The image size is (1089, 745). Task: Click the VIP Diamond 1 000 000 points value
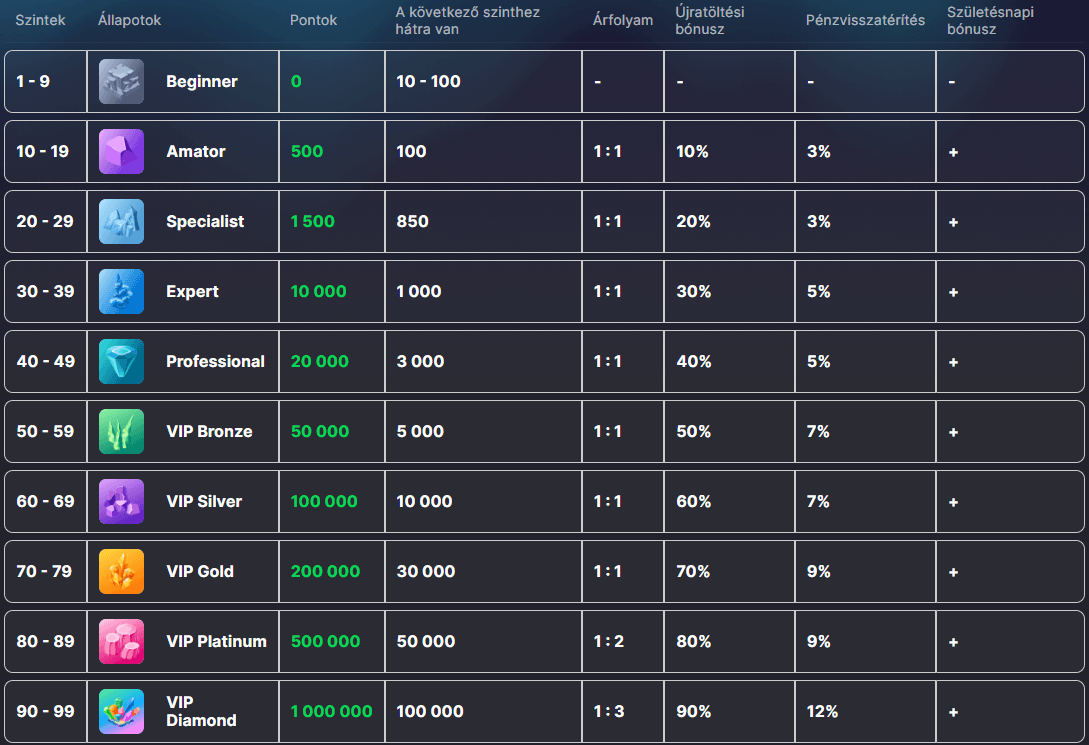point(331,712)
